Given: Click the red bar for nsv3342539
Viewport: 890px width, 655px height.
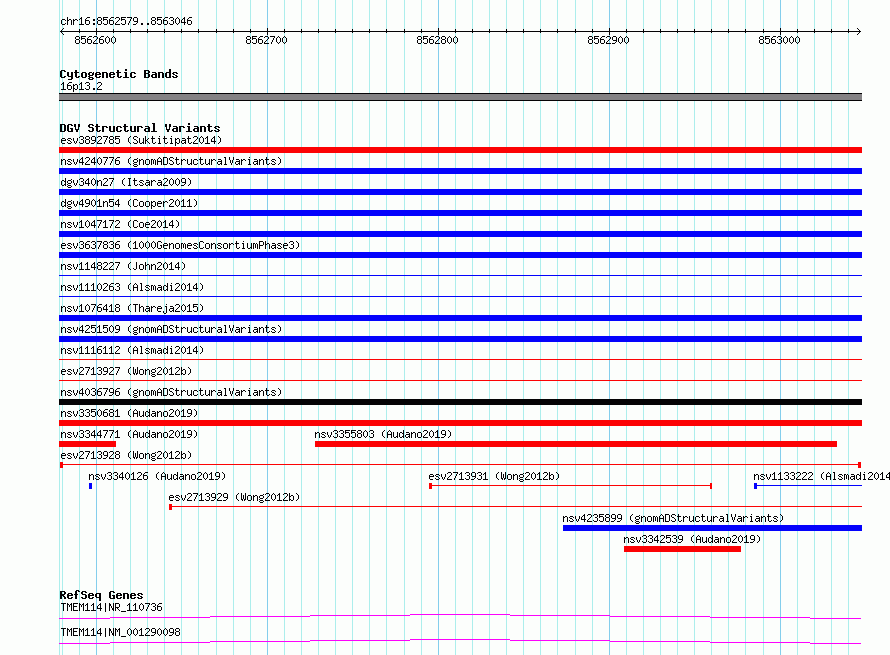Looking at the screenshot, I should [682, 549].
